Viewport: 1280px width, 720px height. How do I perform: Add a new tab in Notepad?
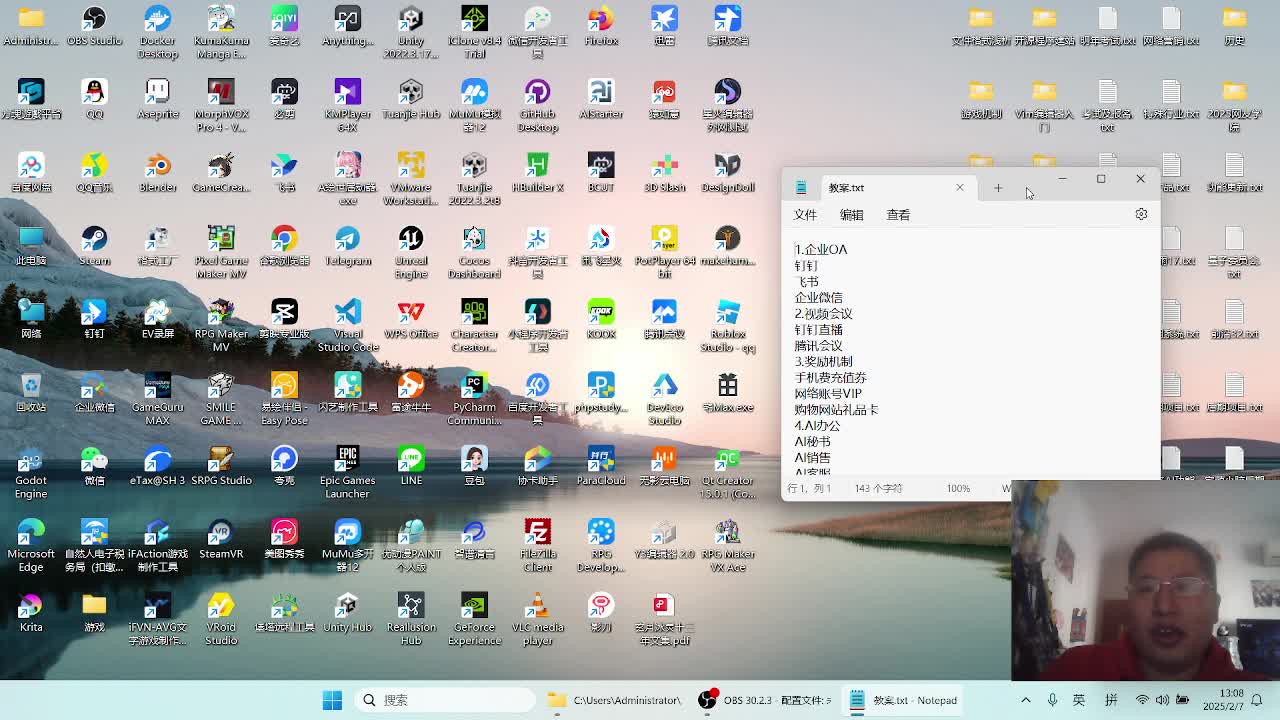(x=998, y=188)
